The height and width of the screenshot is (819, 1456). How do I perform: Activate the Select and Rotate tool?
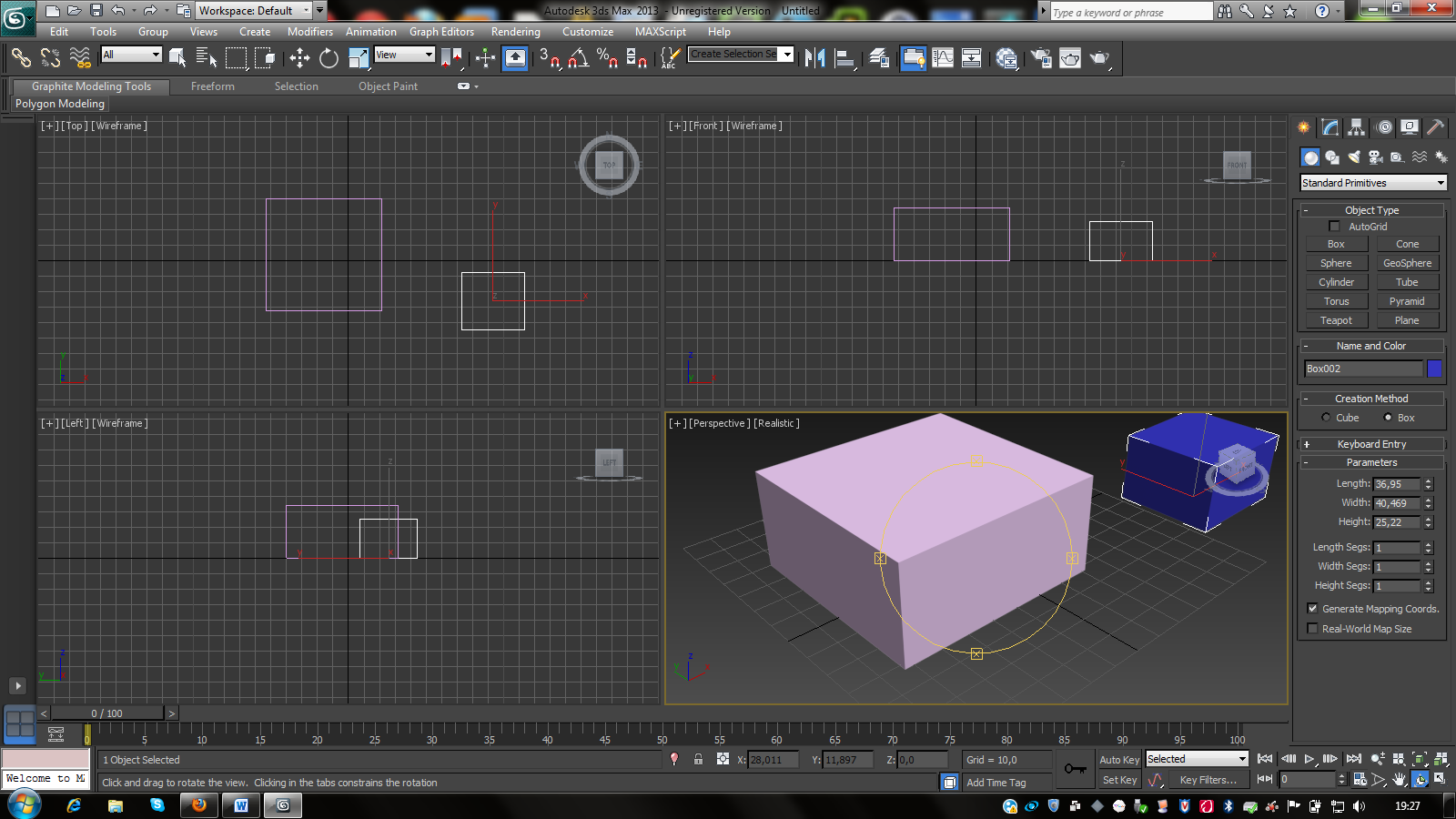pyautogui.click(x=329, y=58)
